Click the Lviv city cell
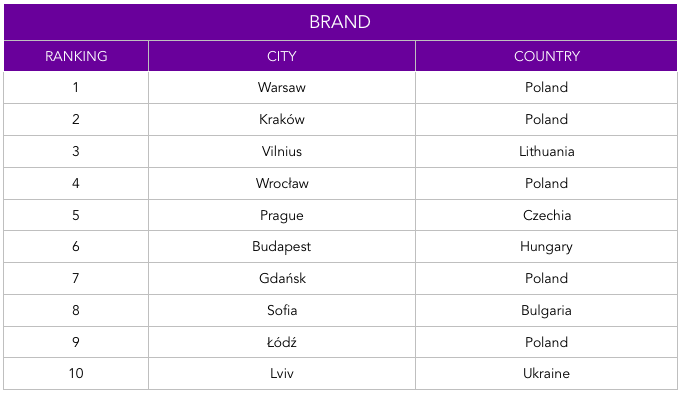The height and width of the screenshot is (394, 681). (281, 374)
